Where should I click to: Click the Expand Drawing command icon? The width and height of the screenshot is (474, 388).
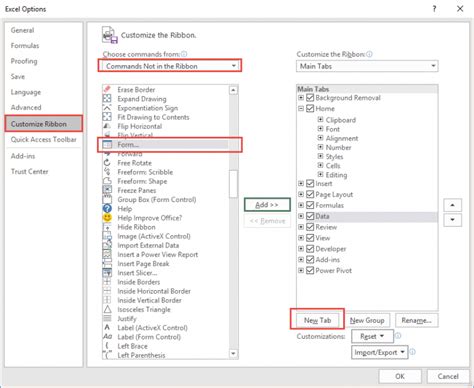coord(107,98)
